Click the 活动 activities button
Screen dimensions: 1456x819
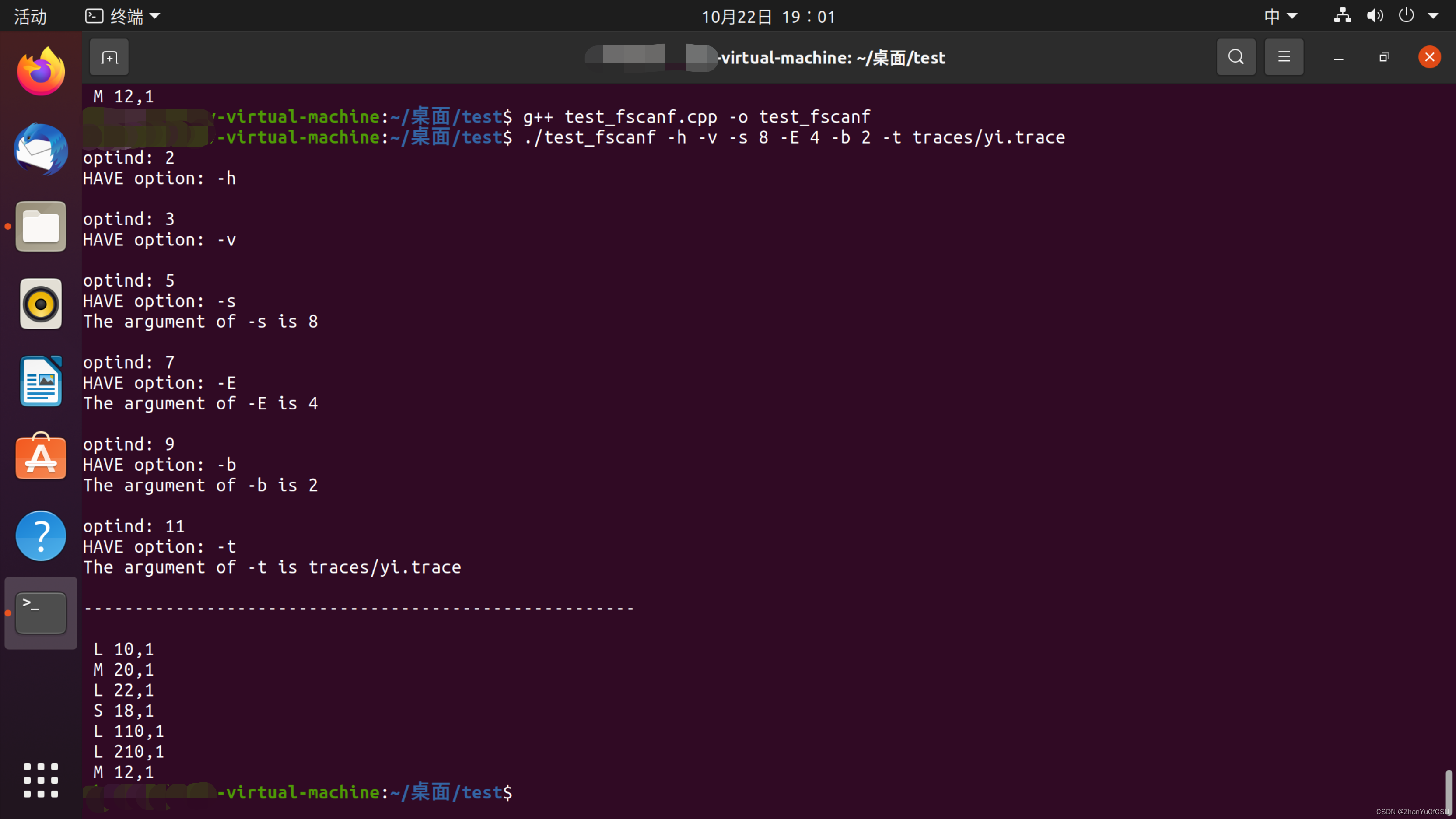(30, 16)
